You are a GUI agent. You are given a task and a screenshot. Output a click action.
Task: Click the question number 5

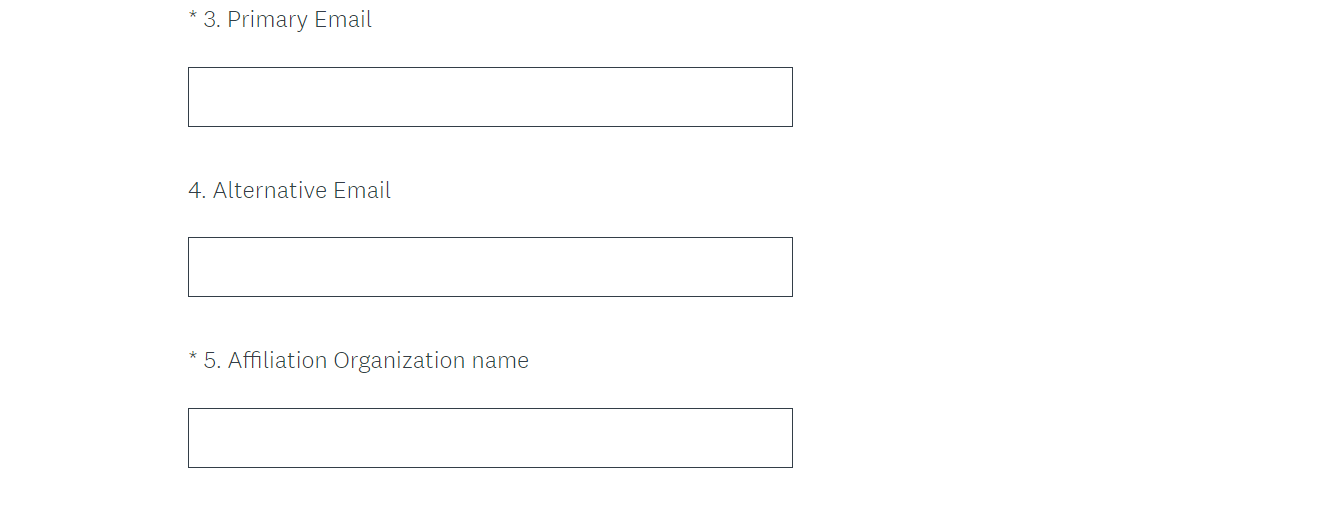(211, 360)
